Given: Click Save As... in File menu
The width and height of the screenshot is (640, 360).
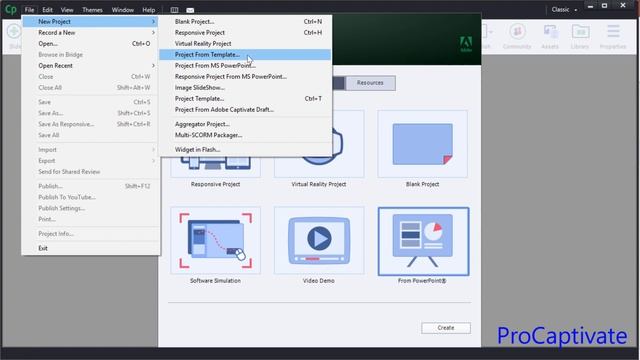Looking at the screenshot, I should click(x=91, y=113).
